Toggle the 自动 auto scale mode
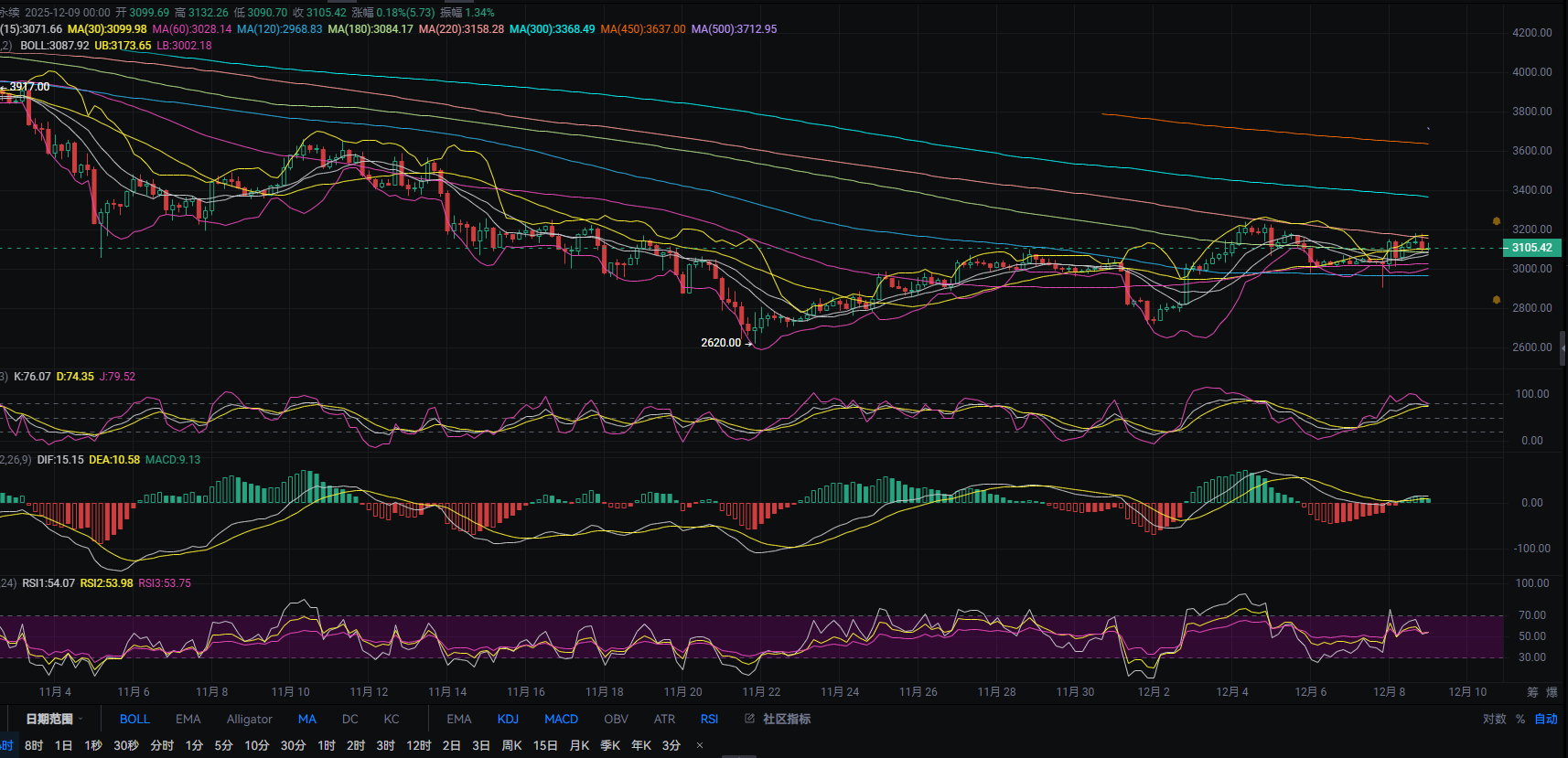1568x758 pixels. pos(1546,719)
